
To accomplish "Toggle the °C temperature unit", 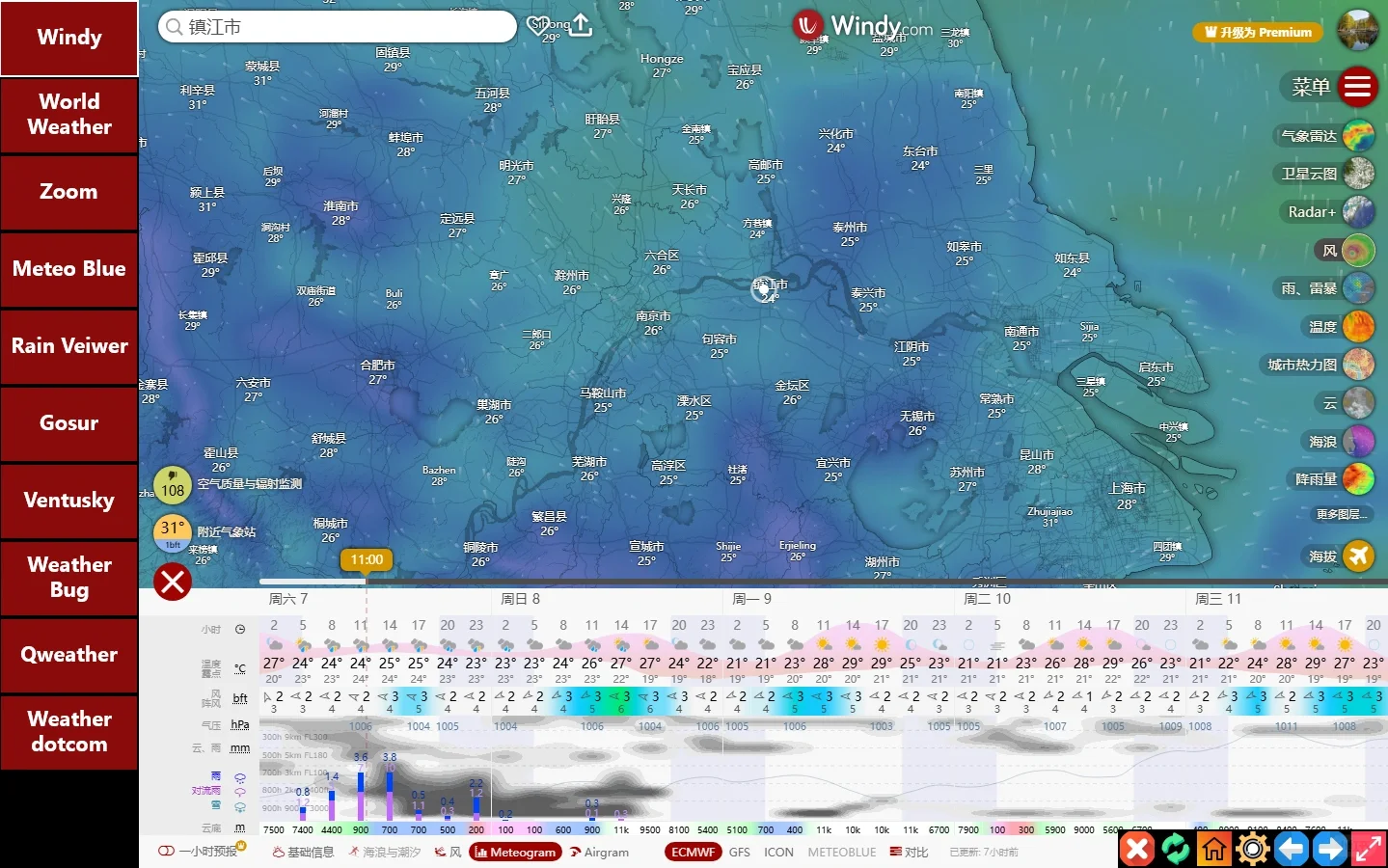I will 240,667.
